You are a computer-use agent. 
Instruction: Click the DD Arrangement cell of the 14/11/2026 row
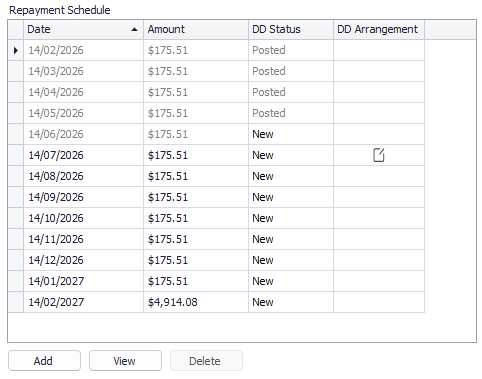(x=379, y=239)
